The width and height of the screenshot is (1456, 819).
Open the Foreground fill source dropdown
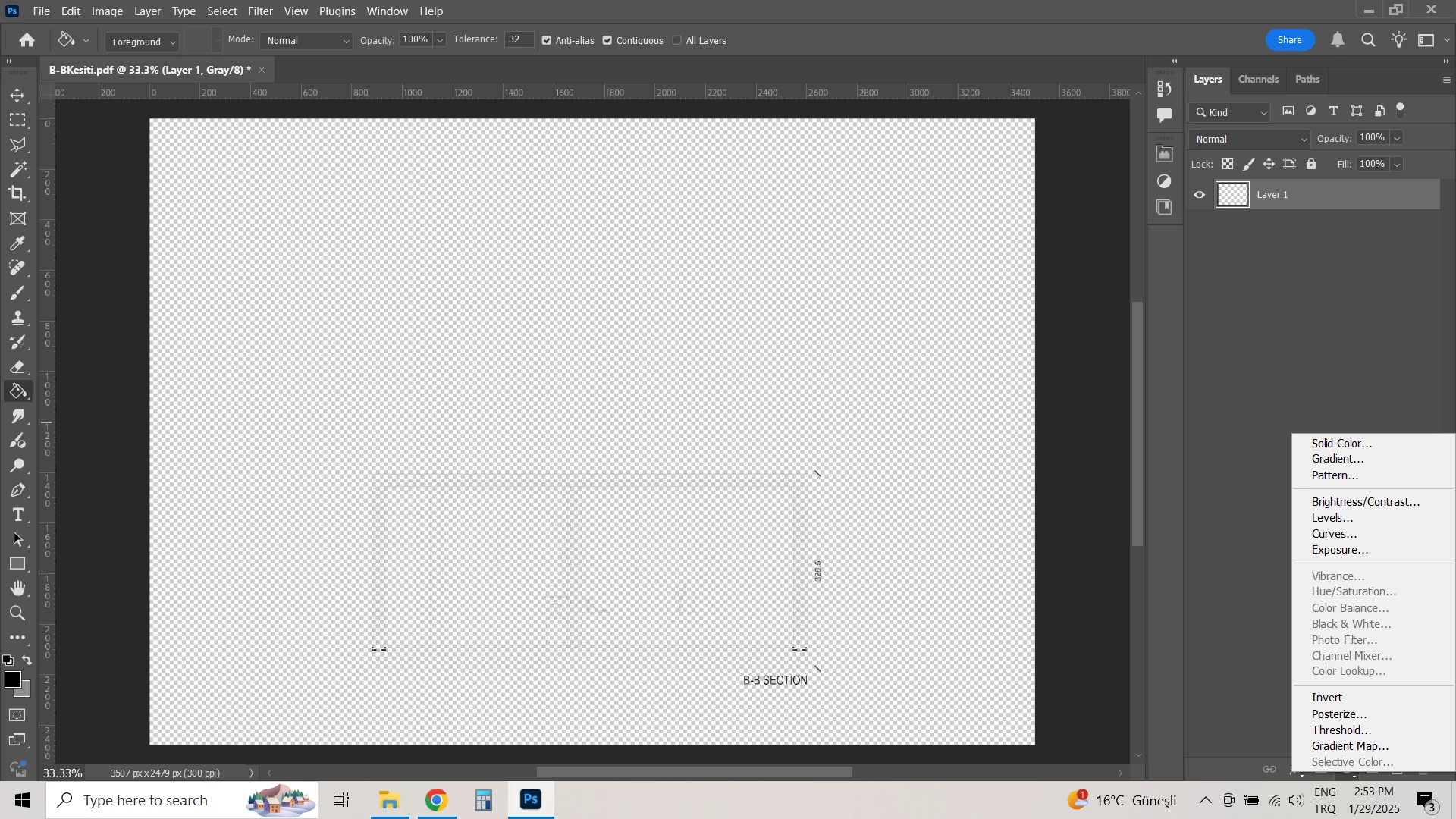[x=143, y=42]
